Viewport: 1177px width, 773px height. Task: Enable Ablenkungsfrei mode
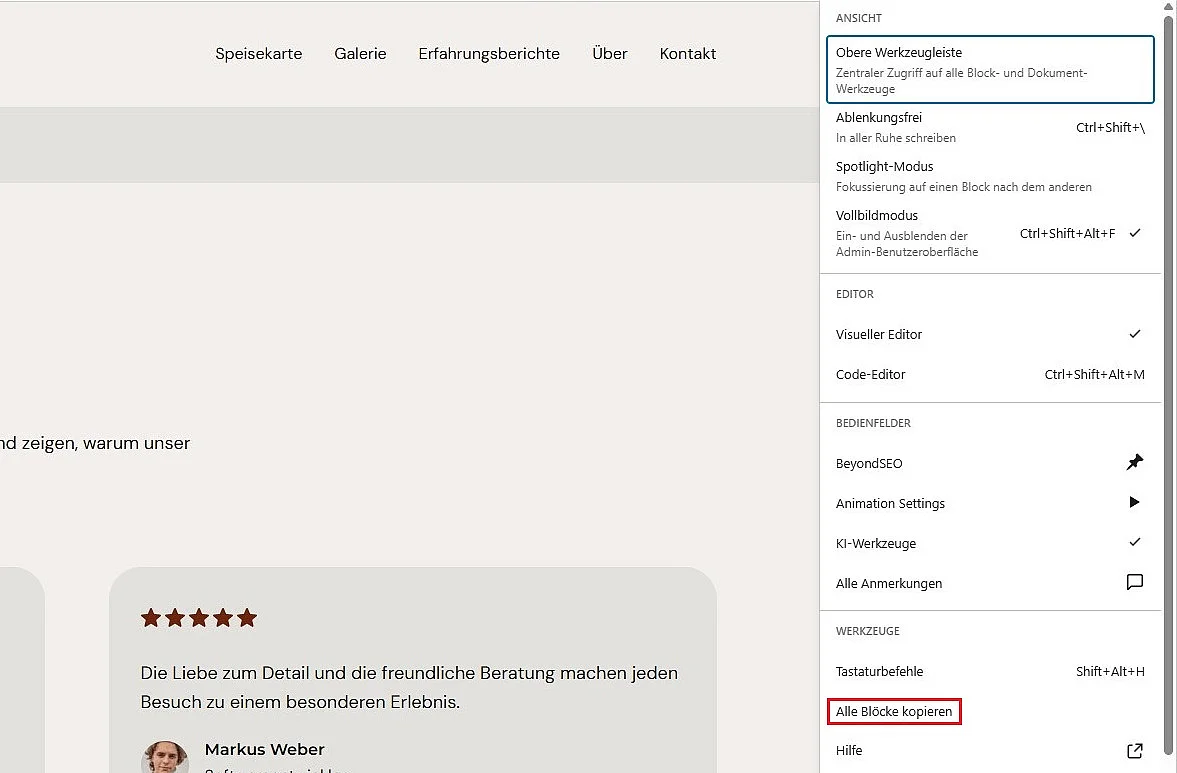(x=990, y=128)
